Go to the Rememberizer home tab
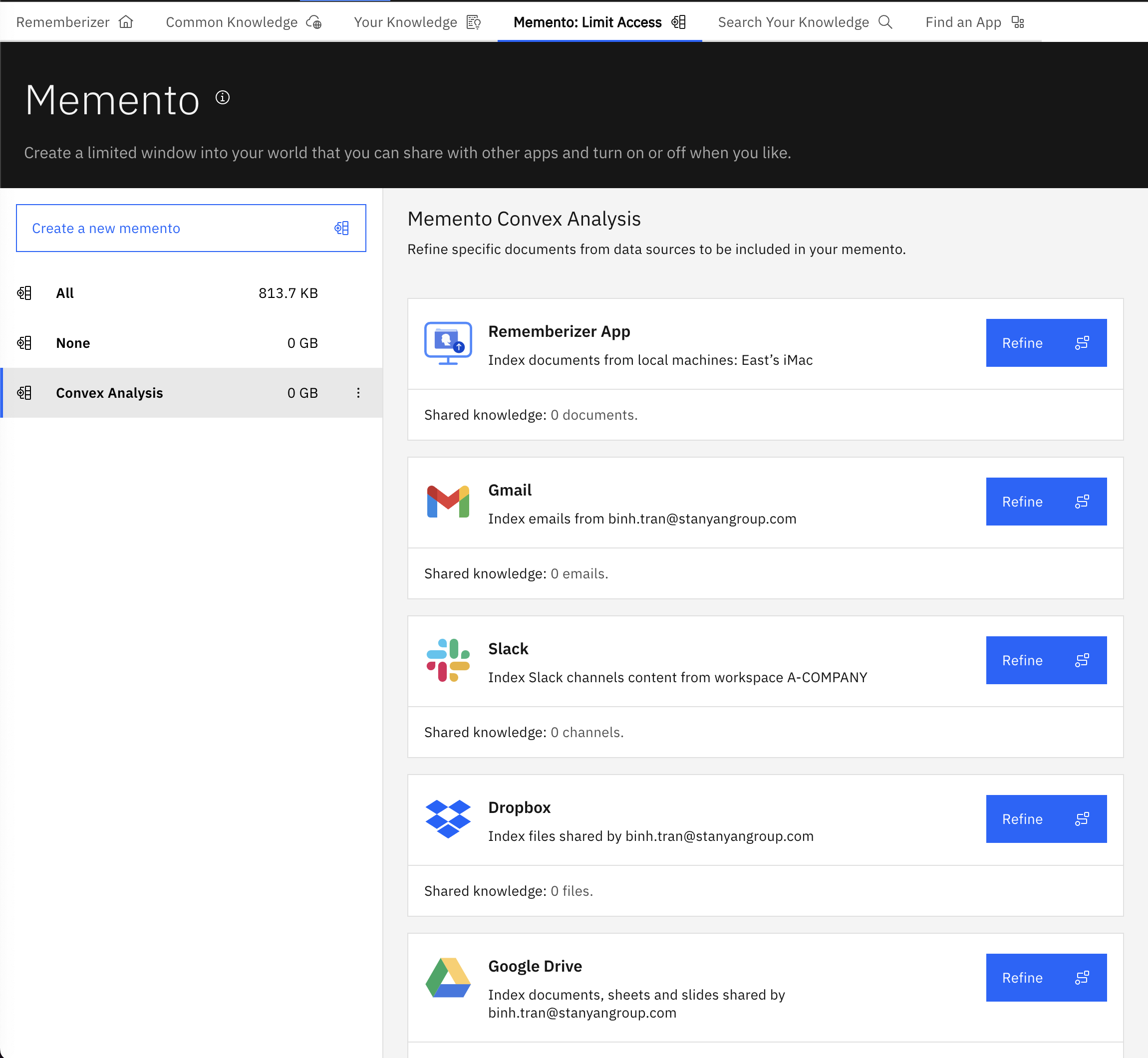The image size is (1148, 1058). click(x=74, y=22)
